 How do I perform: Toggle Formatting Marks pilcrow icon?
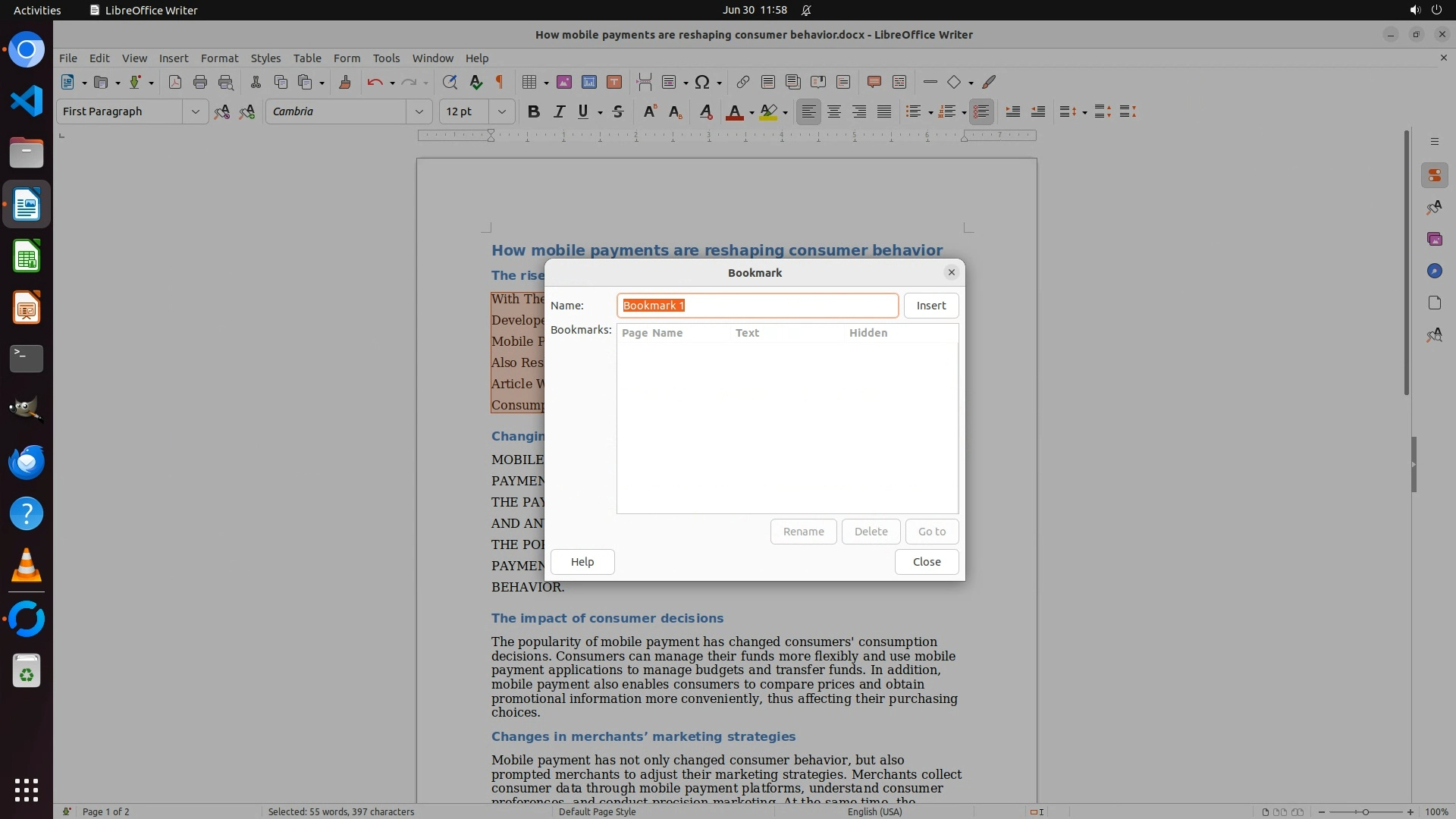pos(500,83)
